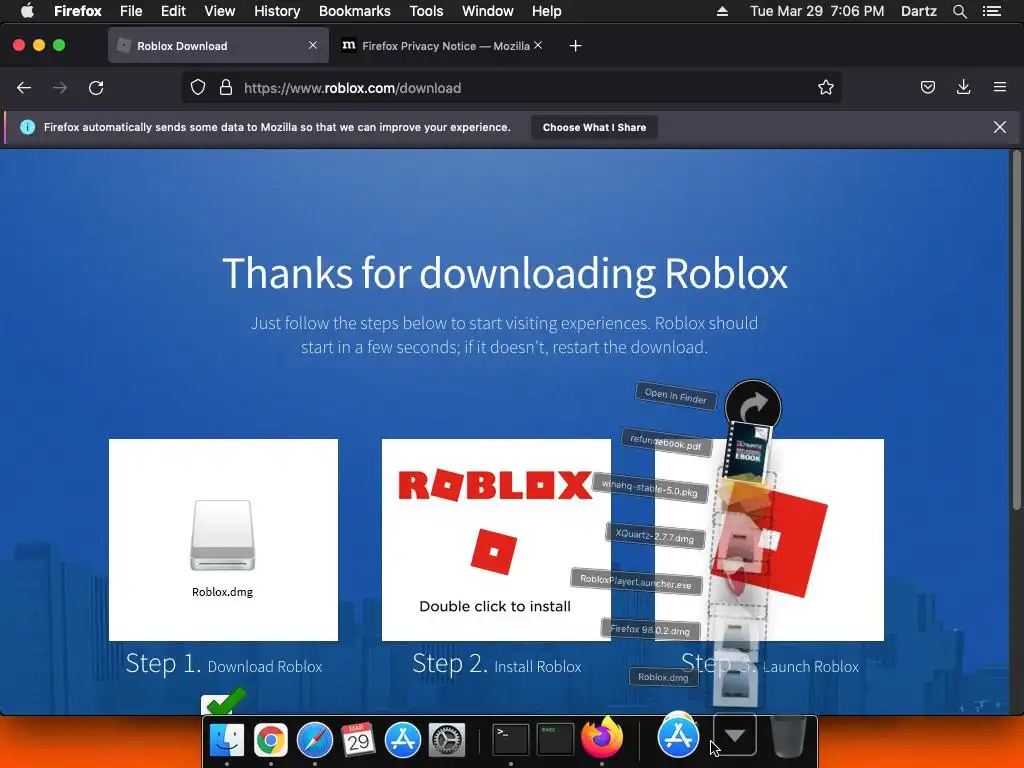The image size is (1024, 768).
Task: View site security via the padlock icon
Action: tap(226, 88)
